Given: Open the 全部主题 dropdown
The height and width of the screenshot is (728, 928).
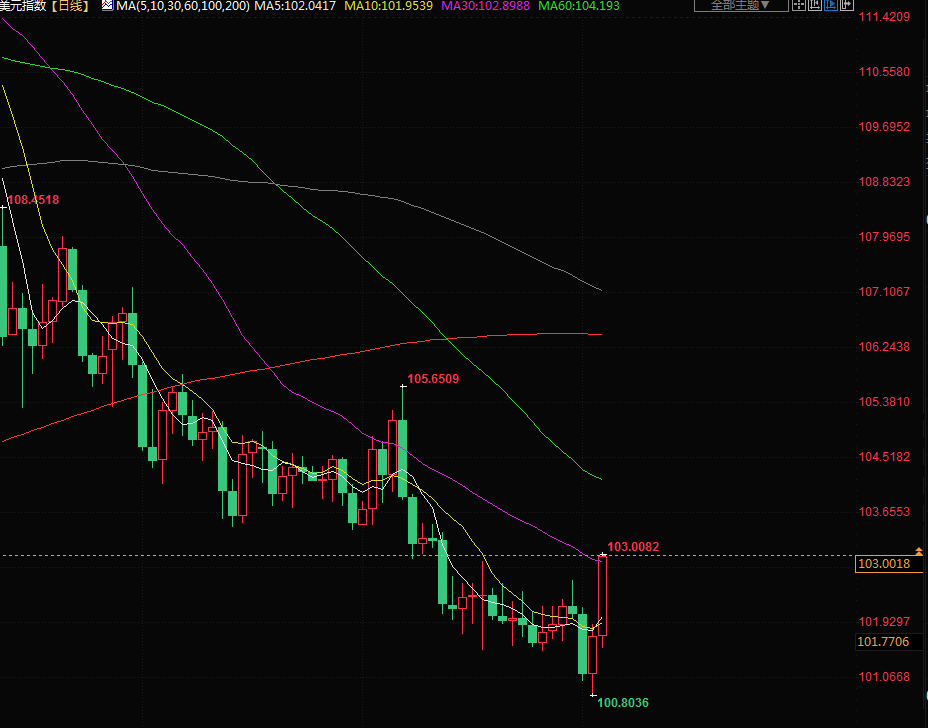Looking at the screenshot, I should tap(739, 6).
